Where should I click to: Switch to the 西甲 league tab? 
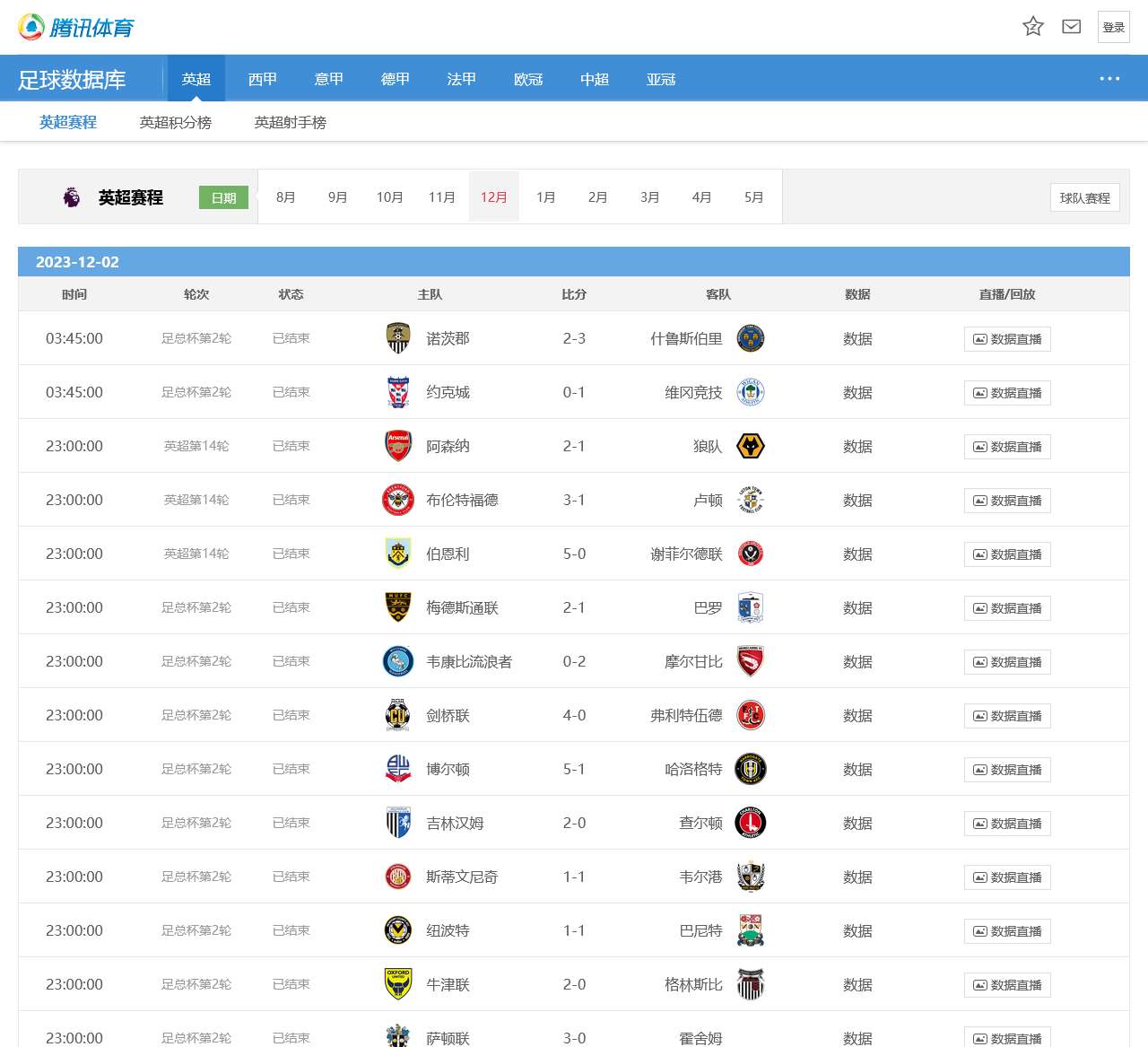point(263,79)
